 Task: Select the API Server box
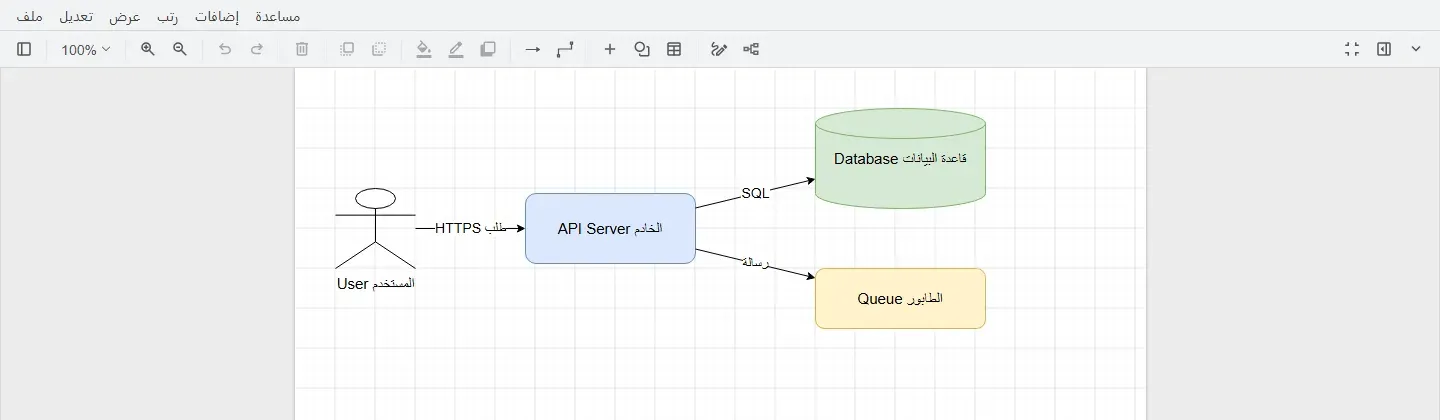point(610,228)
